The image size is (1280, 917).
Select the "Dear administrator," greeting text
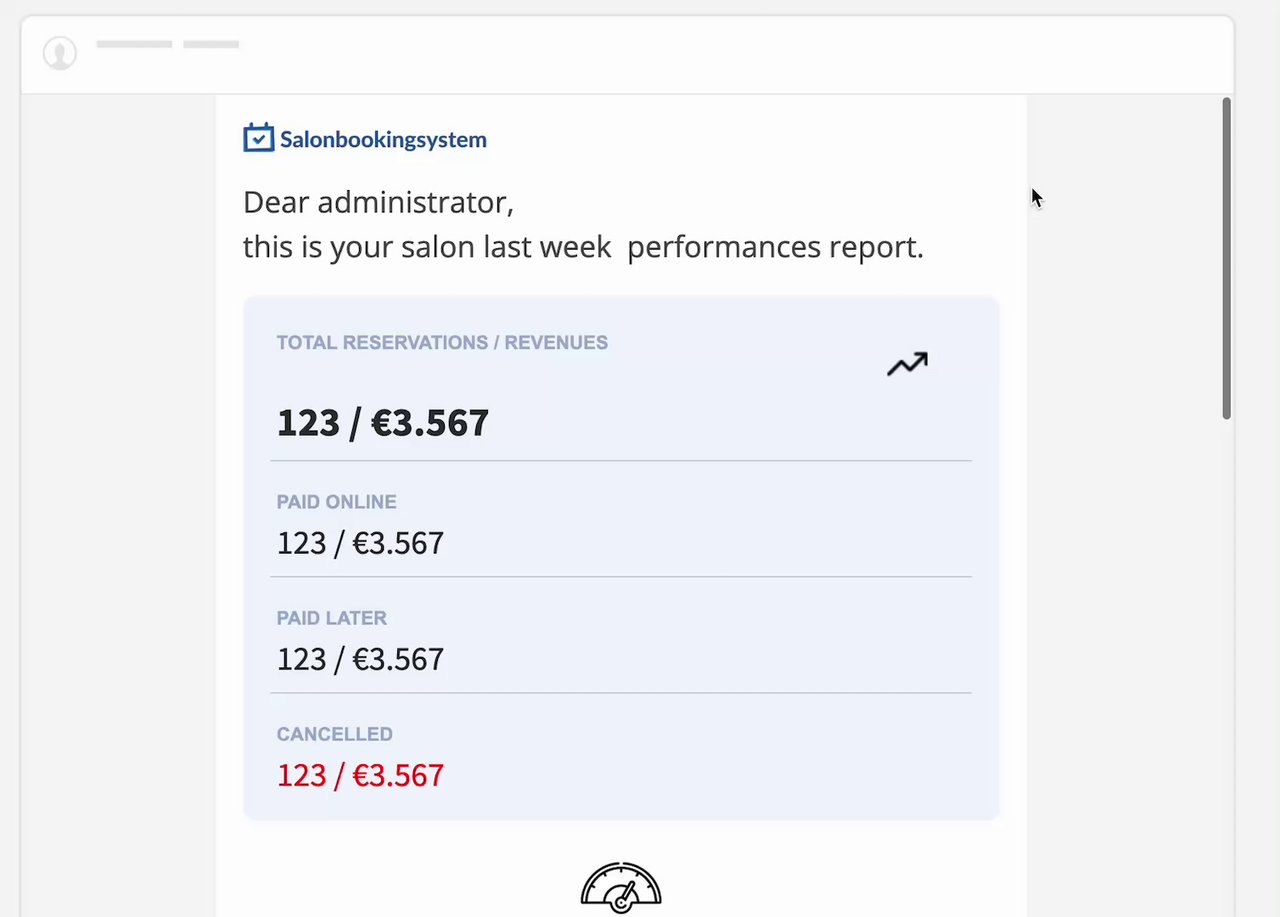(x=378, y=202)
